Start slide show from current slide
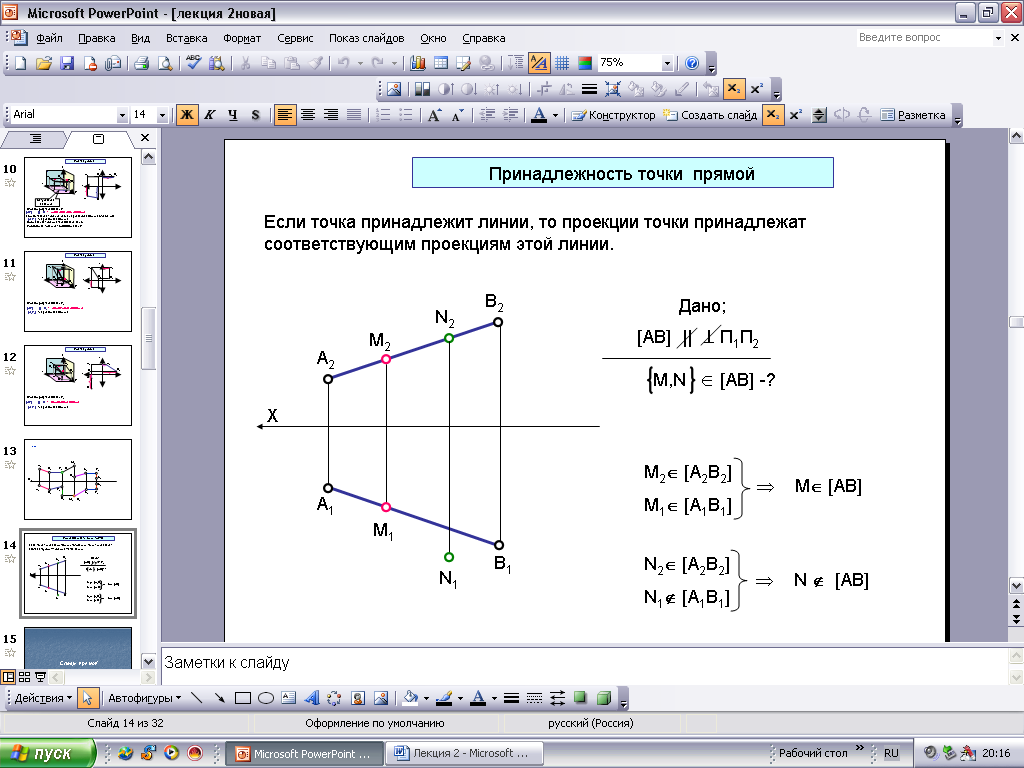 [x=40, y=677]
